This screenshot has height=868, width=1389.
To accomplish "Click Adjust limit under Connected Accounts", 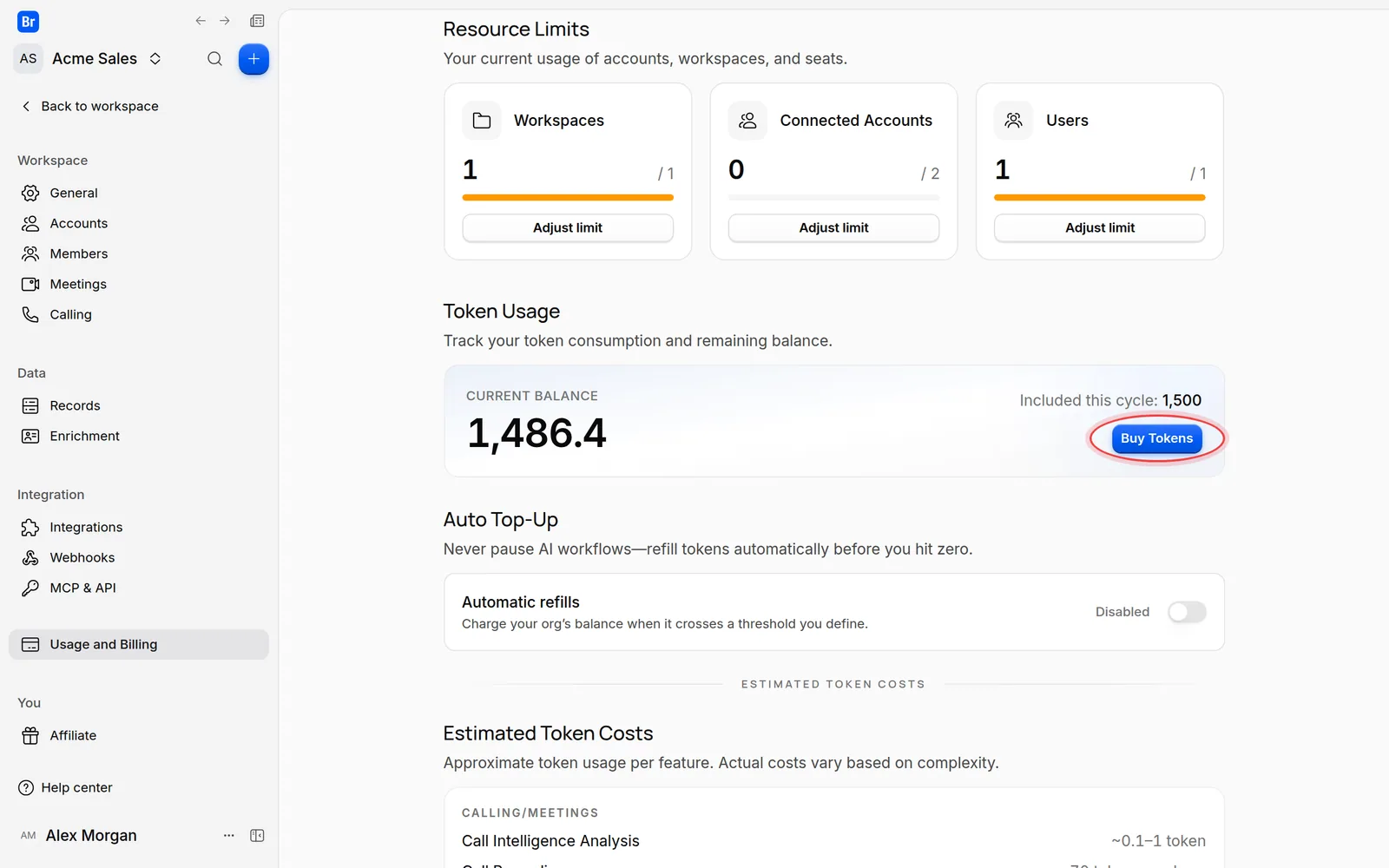I will pos(833,227).
